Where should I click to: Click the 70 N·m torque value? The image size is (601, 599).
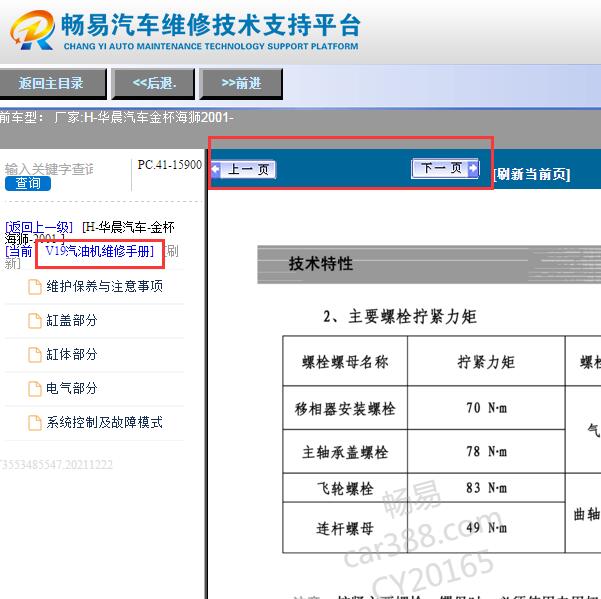click(x=486, y=408)
